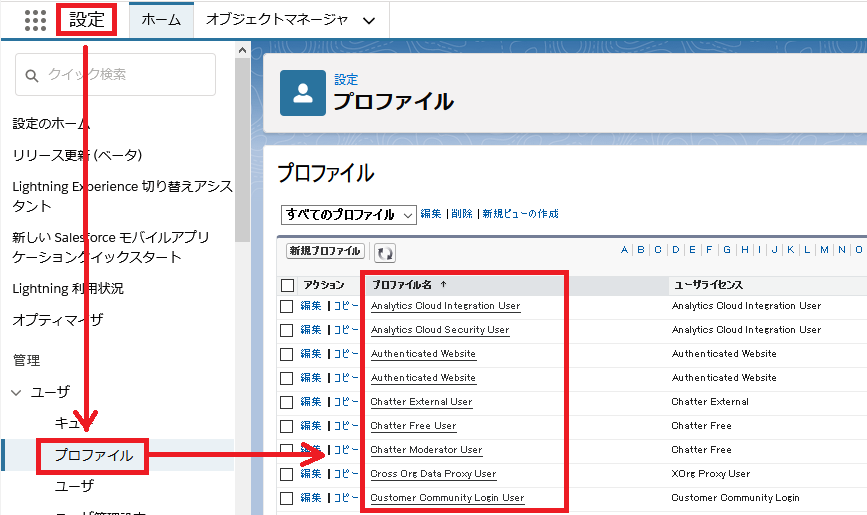Viewport: 867px width, 515px height.
Task: Expand the オブジェクトマネージャ tab chevron
Action: (x=369, y=20)
